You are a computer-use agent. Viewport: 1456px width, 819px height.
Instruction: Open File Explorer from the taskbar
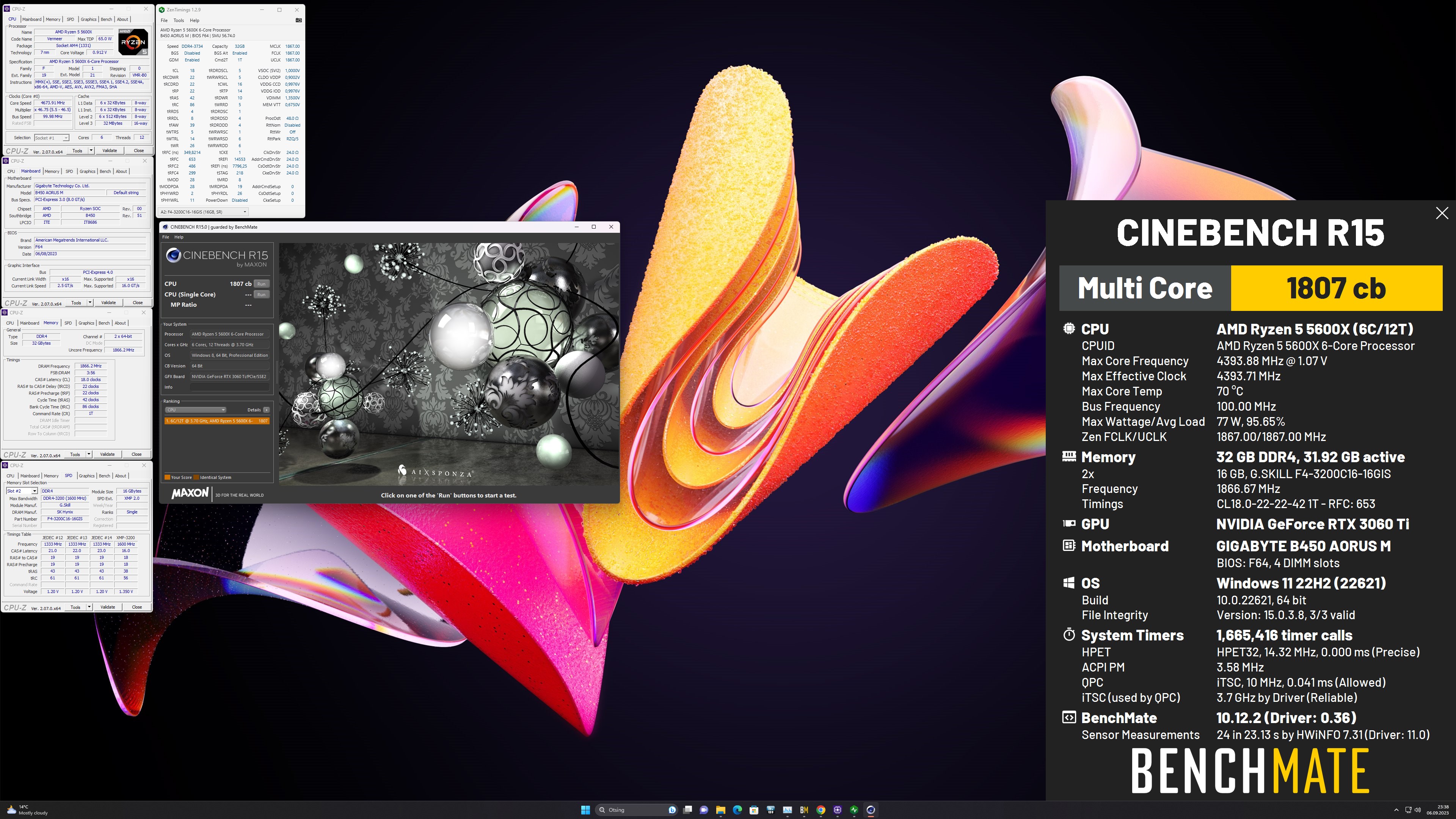click(x=721, y=810)
